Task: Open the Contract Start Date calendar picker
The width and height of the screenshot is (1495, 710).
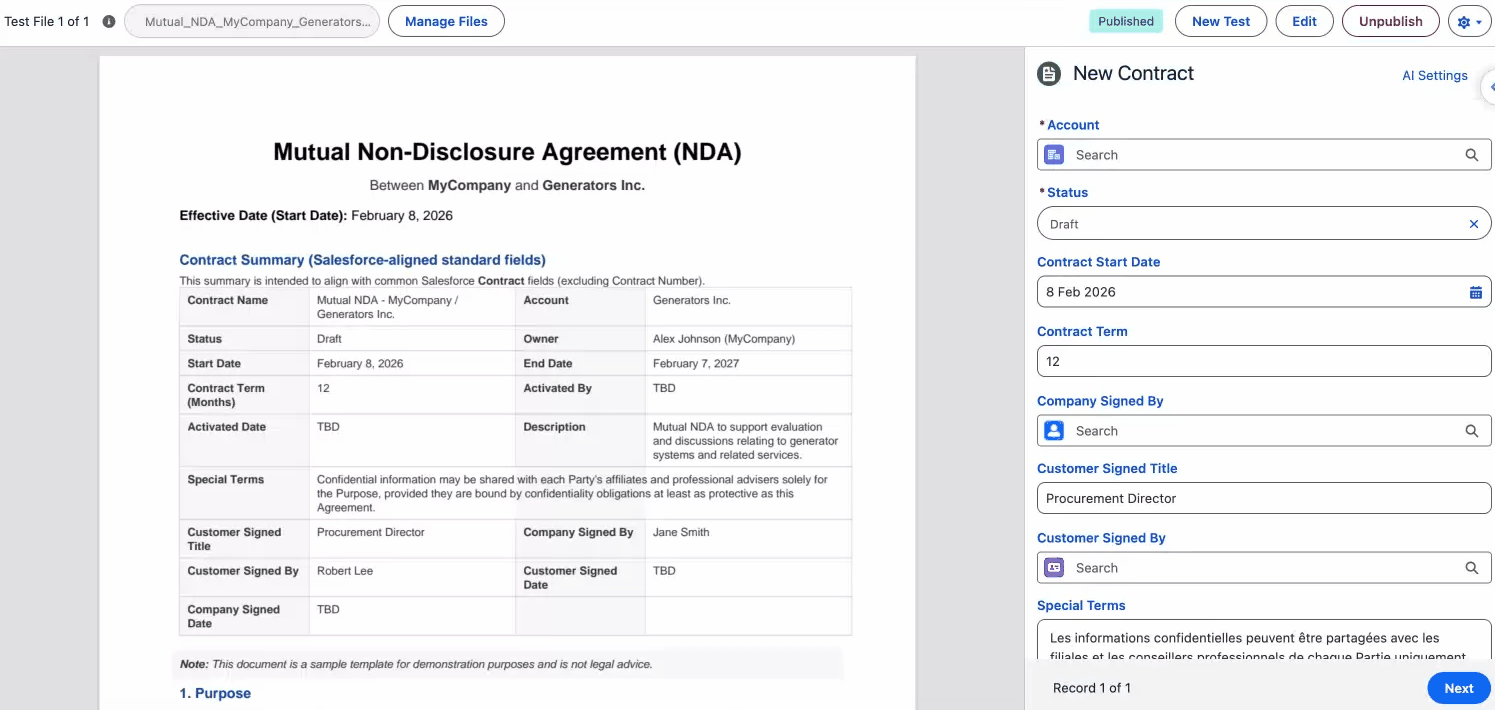Action: pos(1475,292)
